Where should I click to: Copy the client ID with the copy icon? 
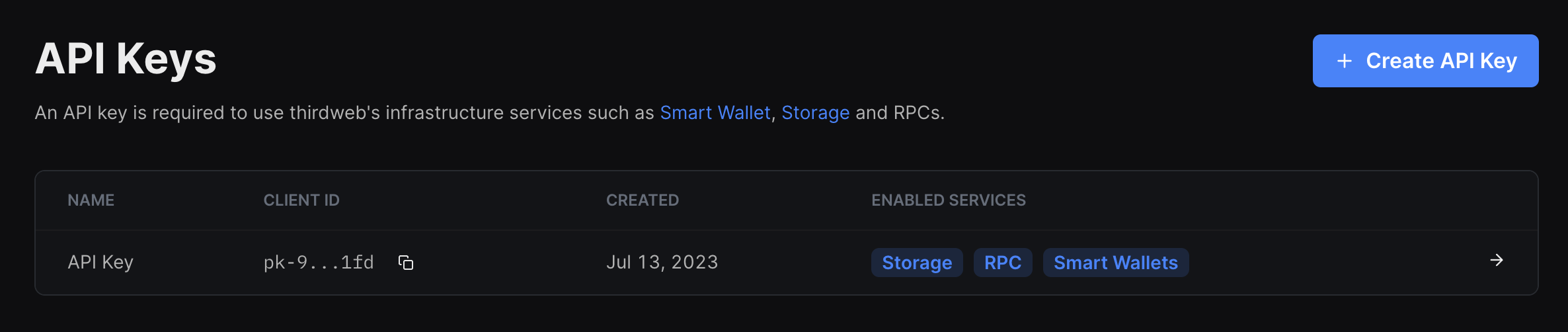pyautogui.click(x=406, y=263)
